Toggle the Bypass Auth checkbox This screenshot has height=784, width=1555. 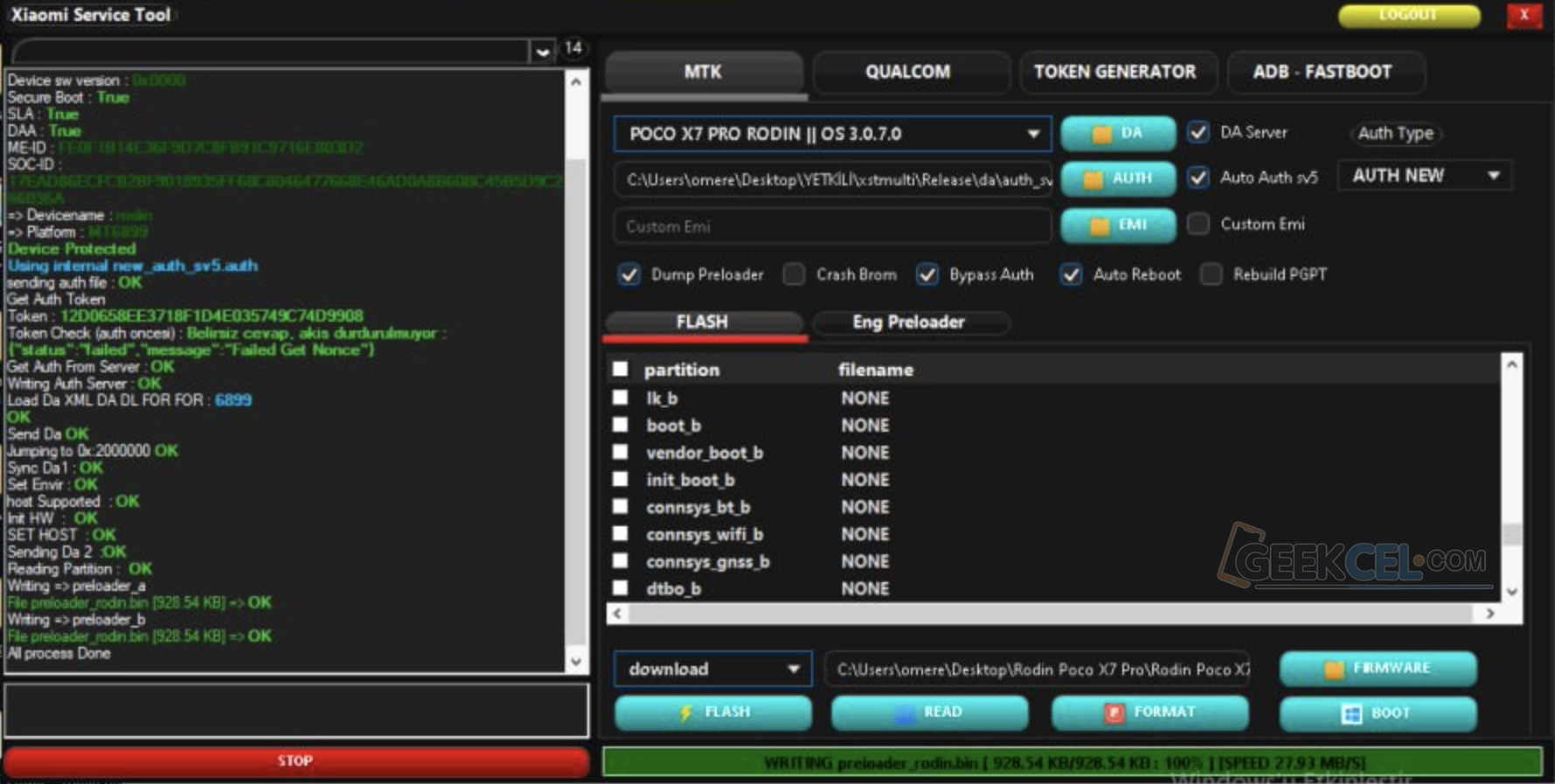pyautogui.click(x=927, y=274)
